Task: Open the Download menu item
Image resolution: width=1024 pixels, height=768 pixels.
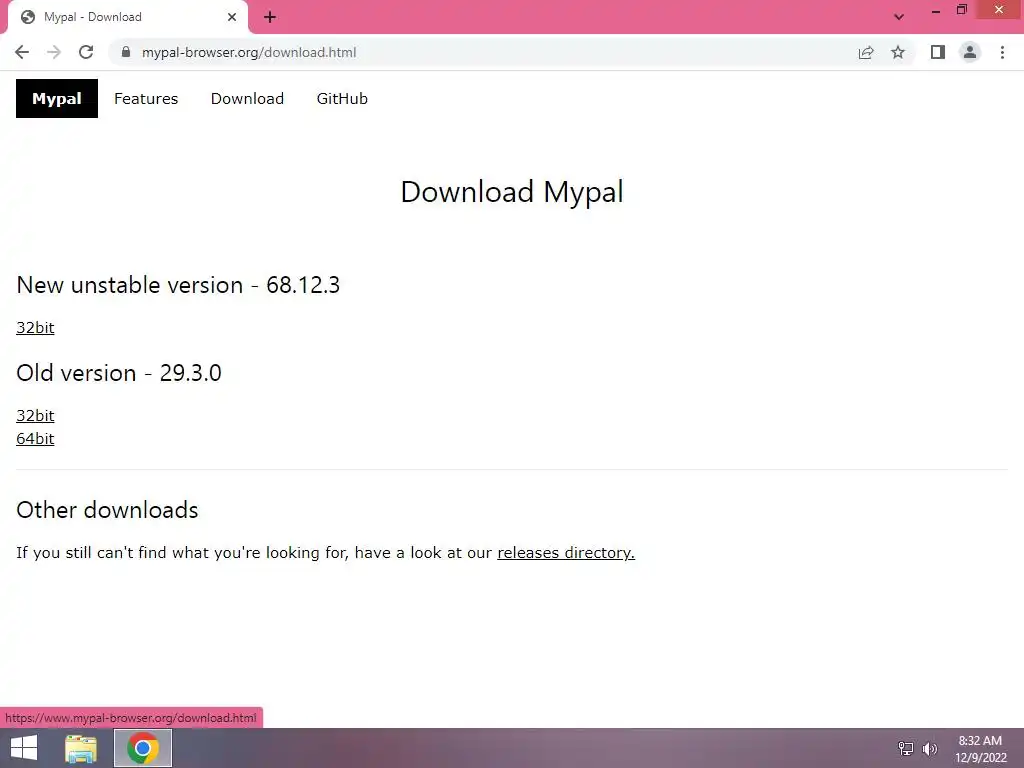Action: click(x=248, y=99)
